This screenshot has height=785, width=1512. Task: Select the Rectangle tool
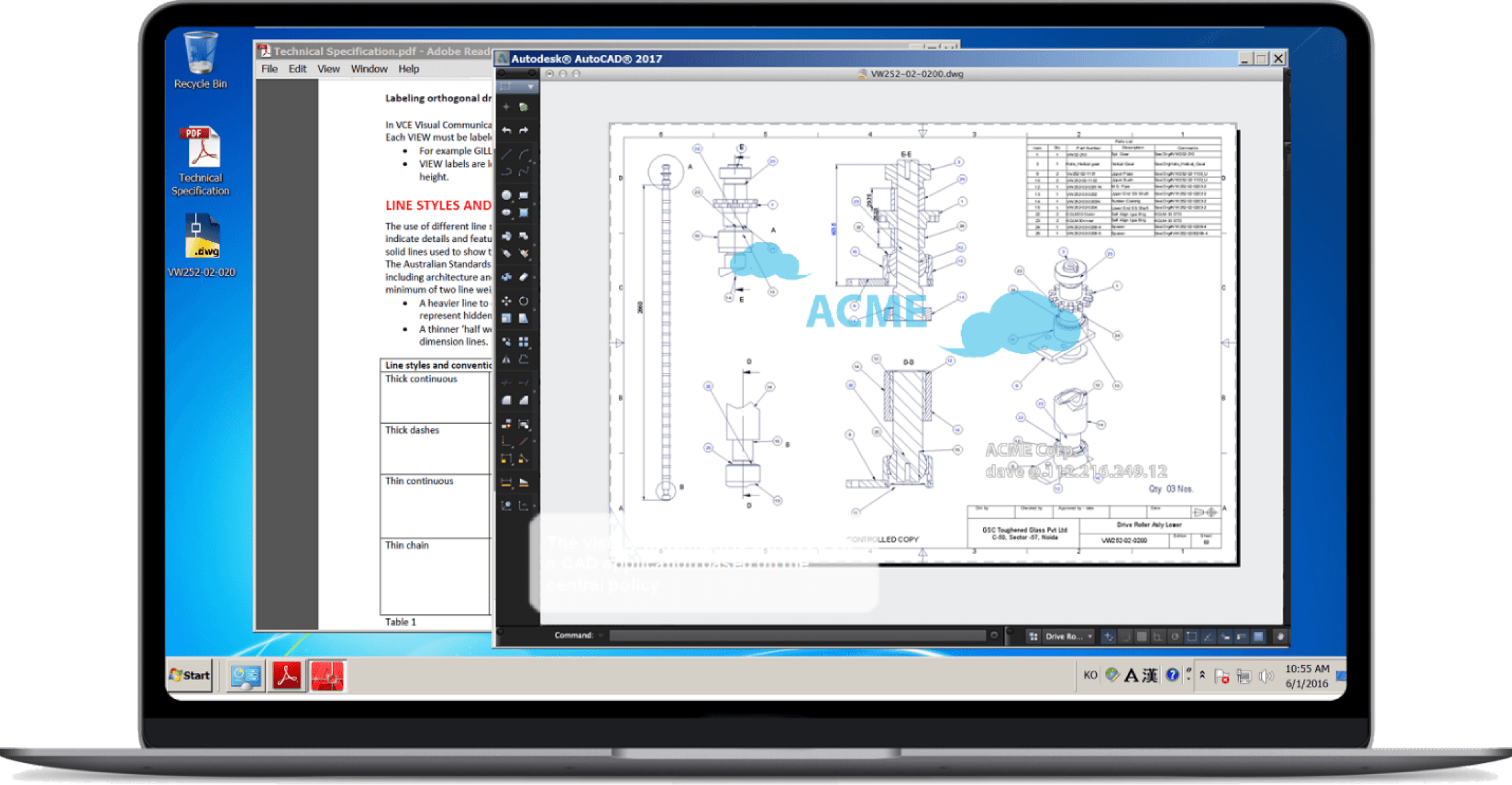(523, 195)
